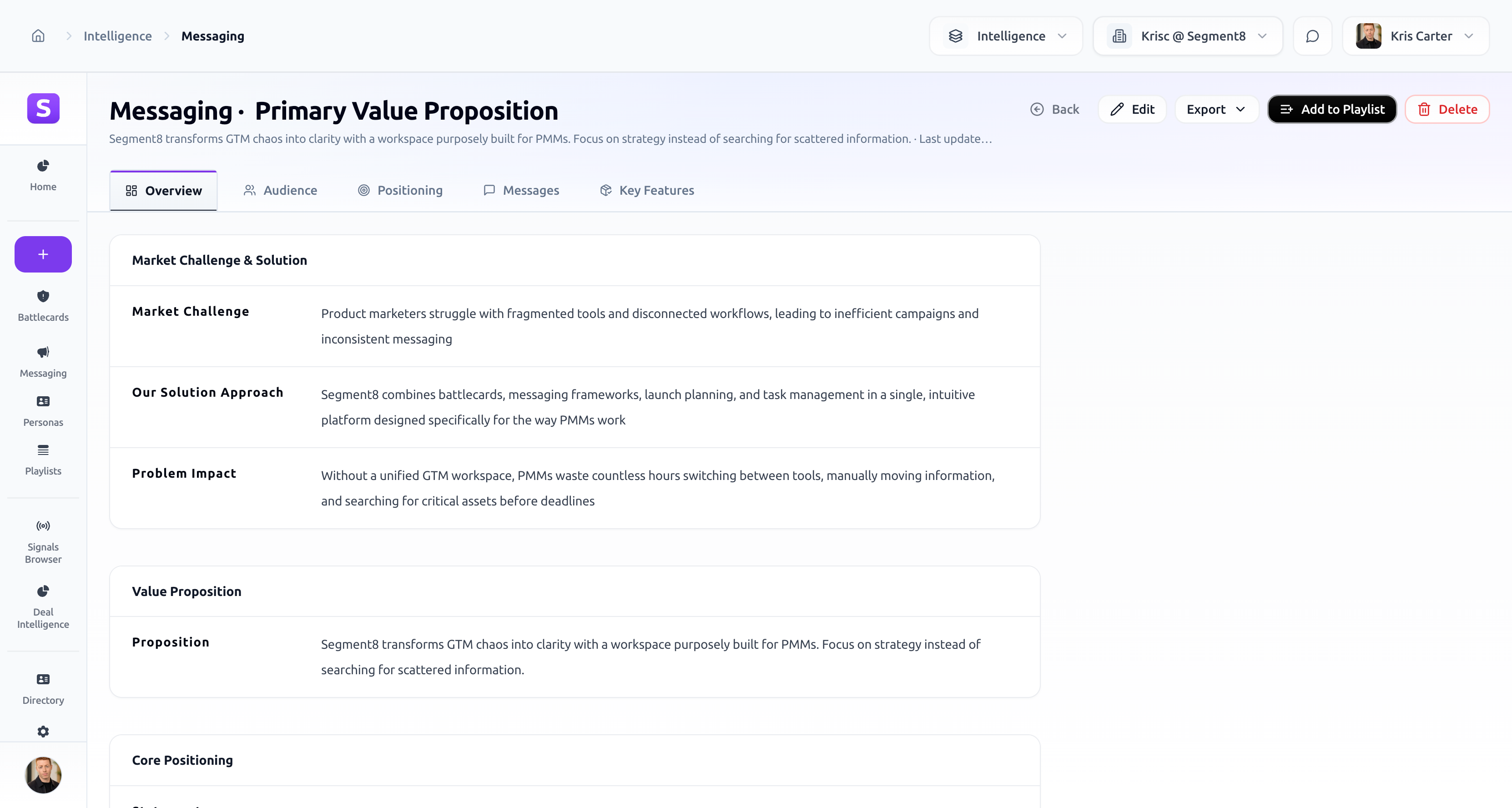Open the settings gear in the sidebar
Screen dimensions: 1512x808
tap(43, 731)
